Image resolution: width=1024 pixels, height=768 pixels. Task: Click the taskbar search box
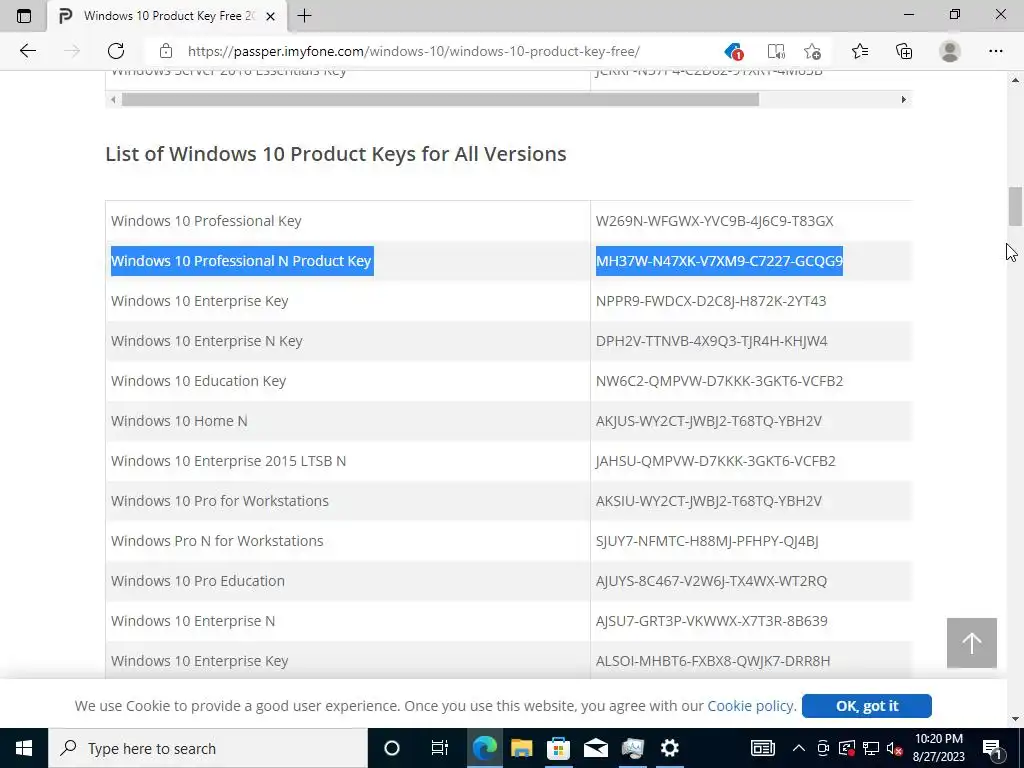point(208,748)
